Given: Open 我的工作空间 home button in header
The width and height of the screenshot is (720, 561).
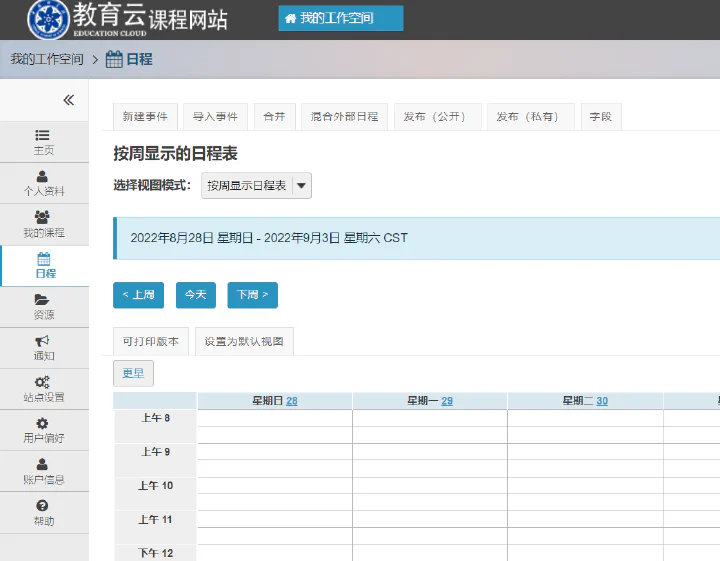Looking at the screenshot, I should 341,18.
